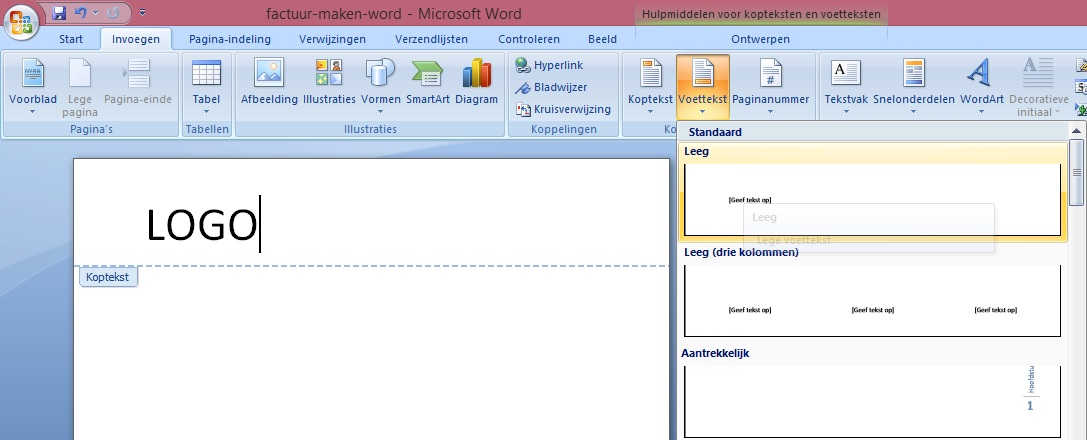
Task: Open SmartArt graphic tool
Action: tap(427, 82)
